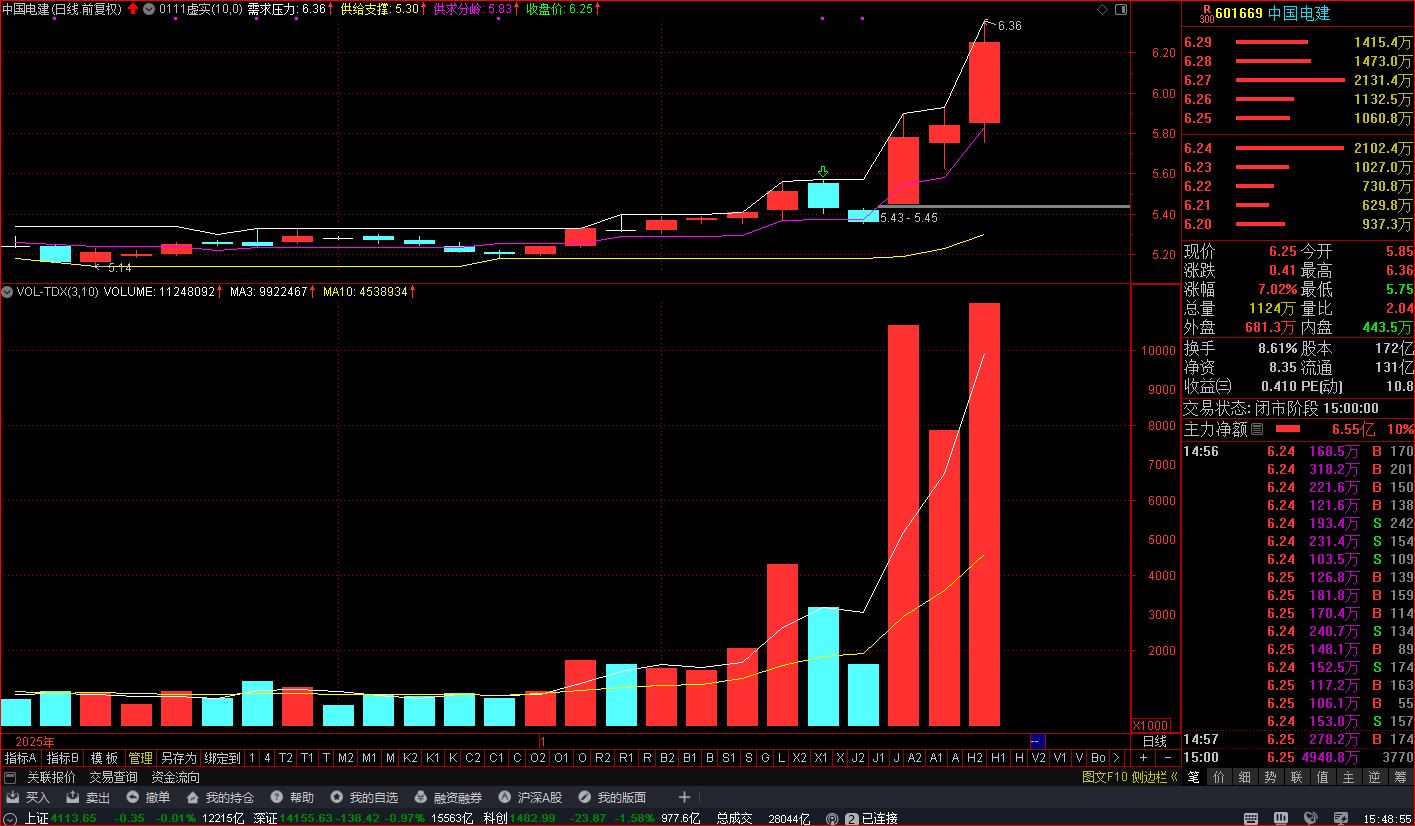Click the 主力净额 red progress bar
The height and width of the screenshot is (826, 1415).
(x=1287, y=429)
